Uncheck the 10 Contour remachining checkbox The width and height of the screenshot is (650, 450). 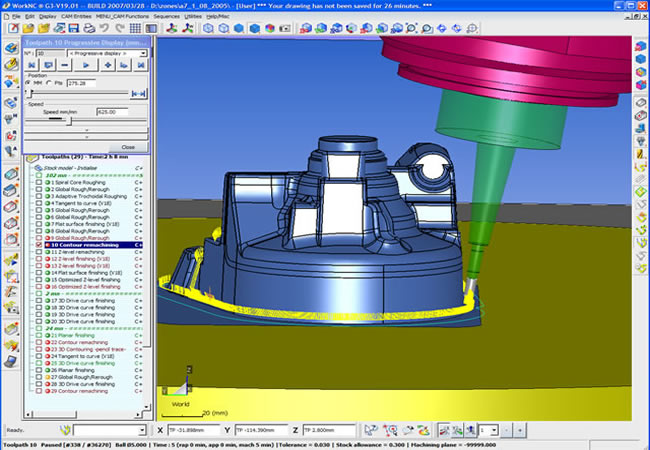click(x=39, y=244)
